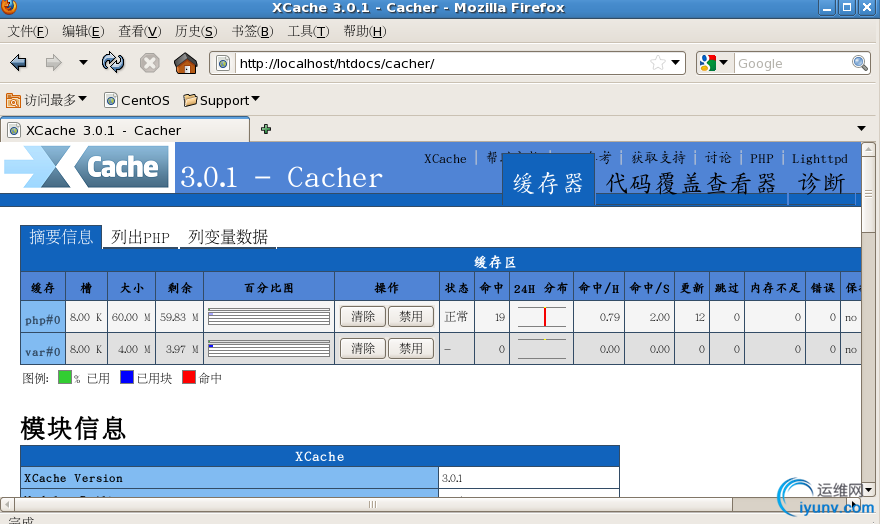Open the PHP link in the header
The image size is (880, 524).
[762, 159]
